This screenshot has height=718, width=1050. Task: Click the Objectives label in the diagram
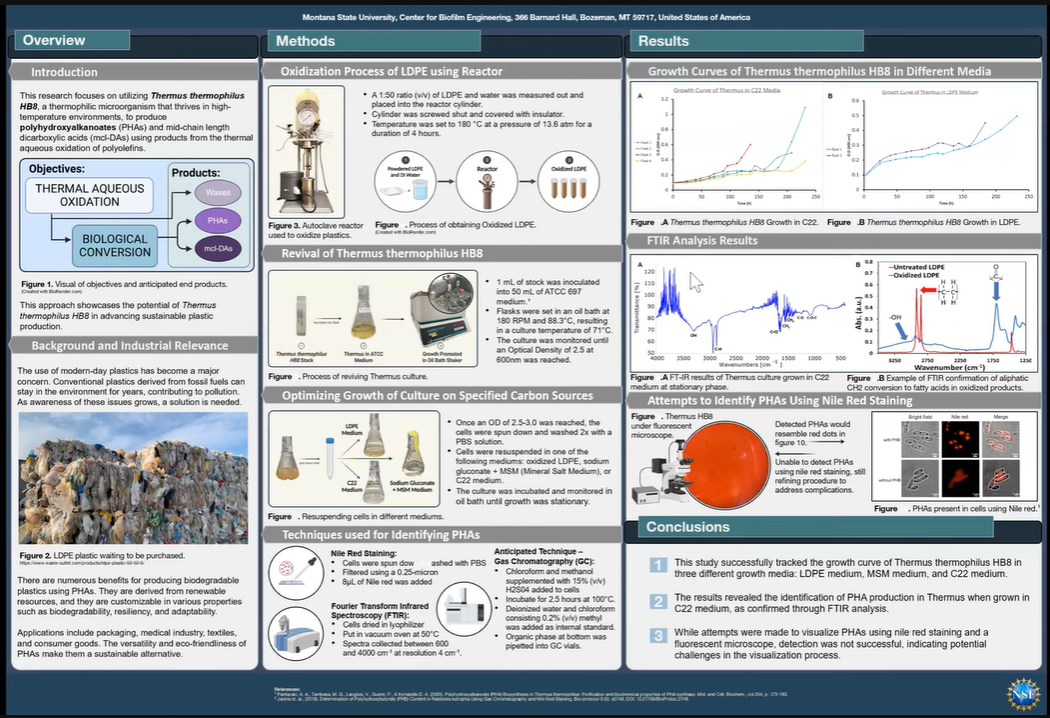[x=57, y=169]
